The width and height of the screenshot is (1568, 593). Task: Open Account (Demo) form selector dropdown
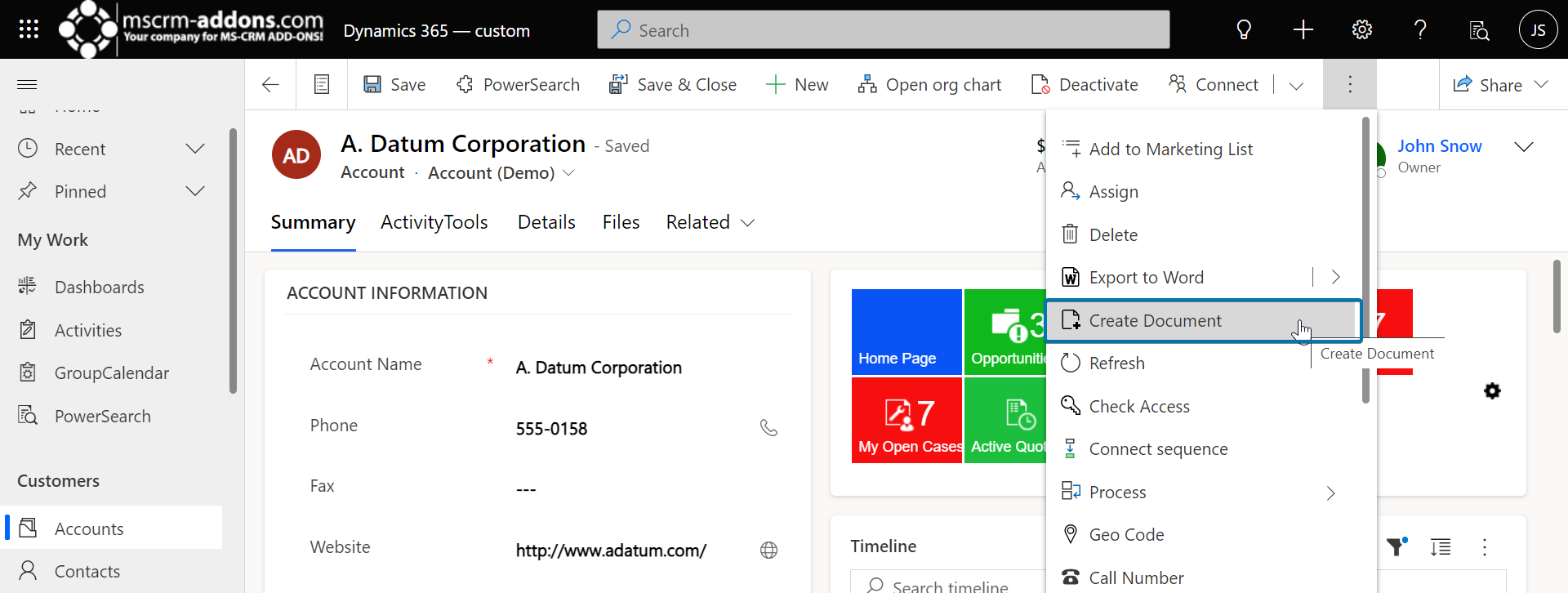[x=501, y=173]
